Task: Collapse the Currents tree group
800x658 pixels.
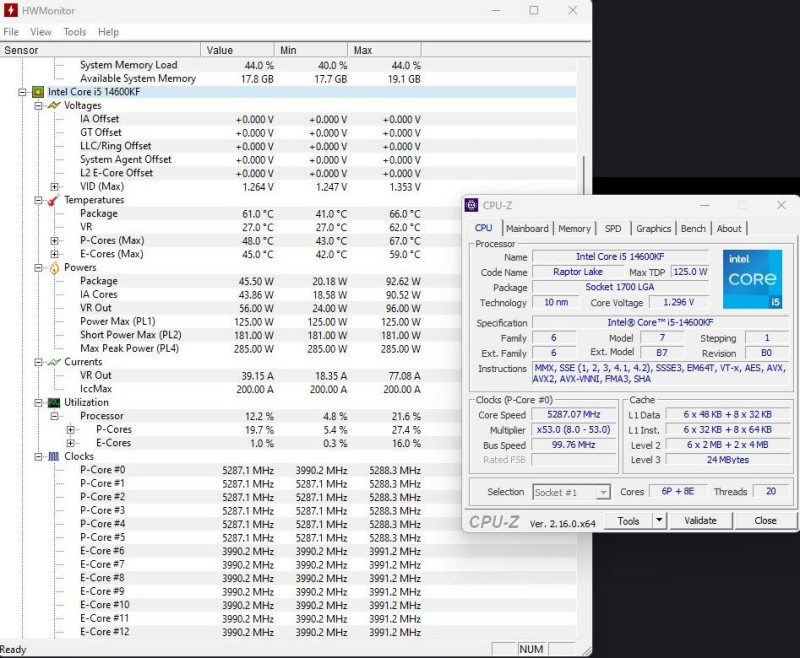Action: tap(38, 362)
